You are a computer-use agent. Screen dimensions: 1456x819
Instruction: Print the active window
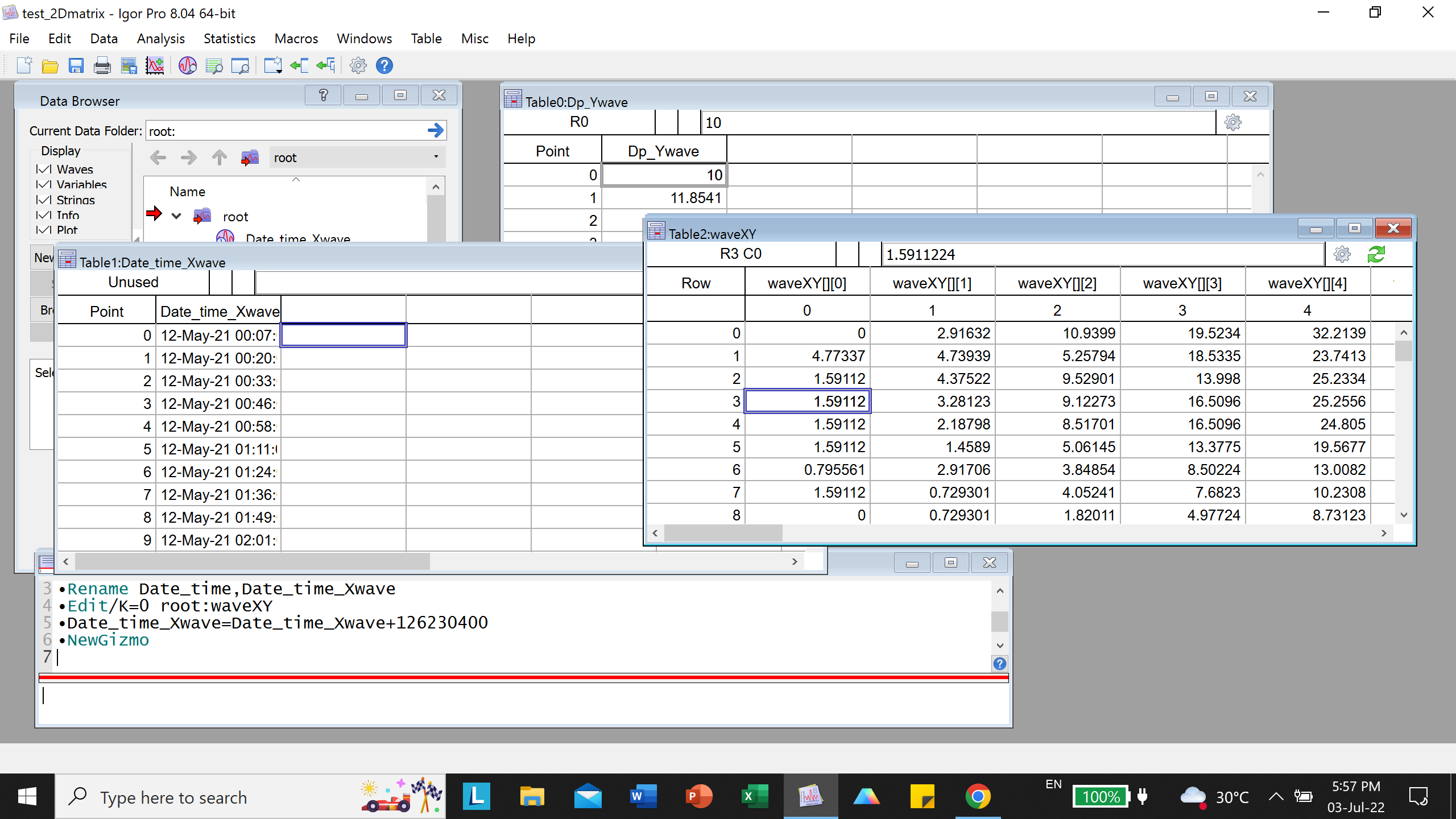coord(102,65)
